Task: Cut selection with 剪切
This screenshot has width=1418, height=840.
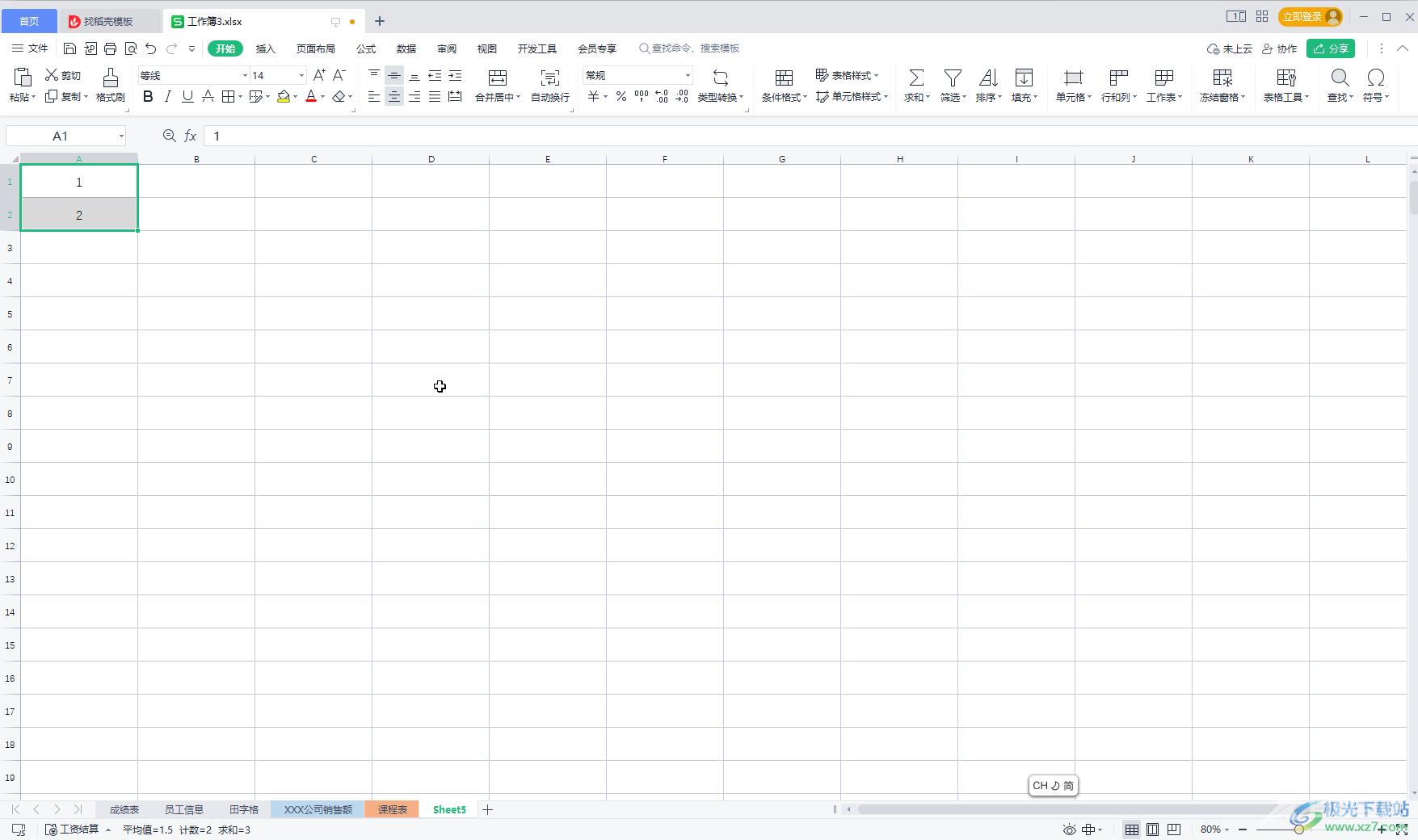Action: point(63,75)
